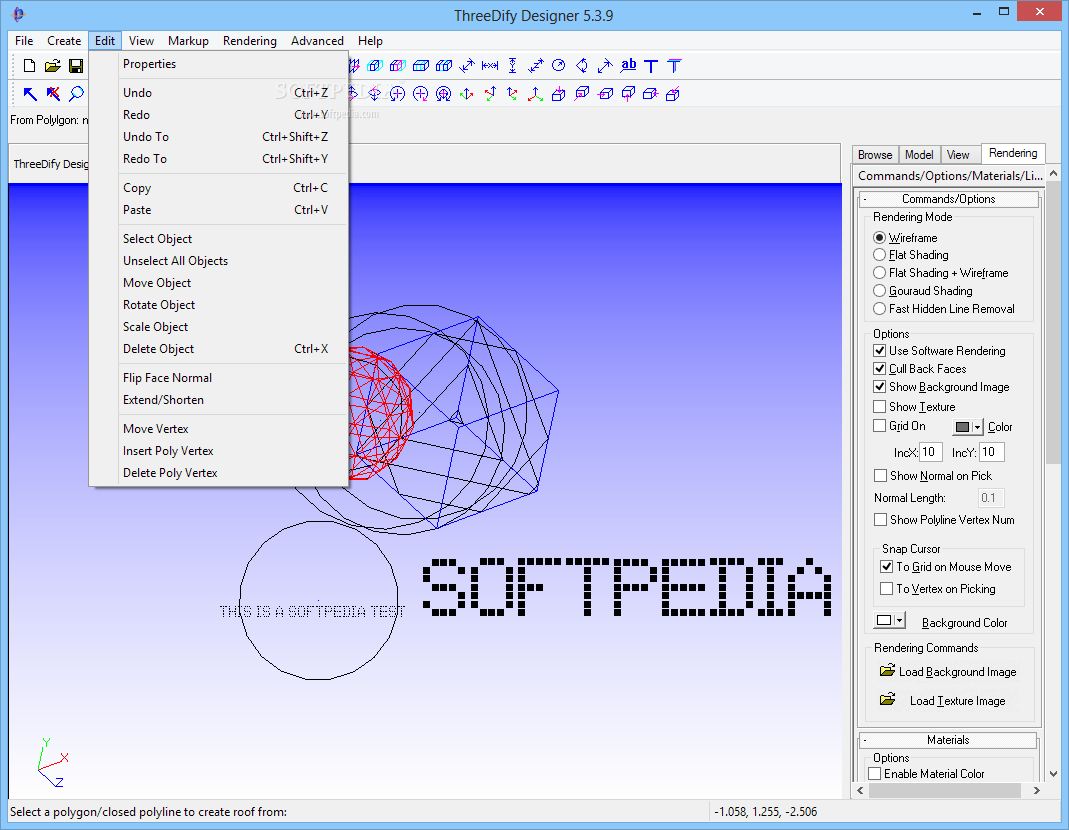
Task: Click the panel's vertical scrollbar down arrow
Action: coord(1053,773)
